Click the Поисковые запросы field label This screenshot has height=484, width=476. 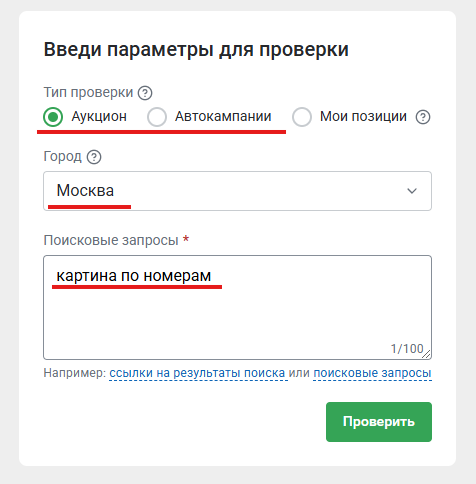pyautogui.click(x=111, y=240)
